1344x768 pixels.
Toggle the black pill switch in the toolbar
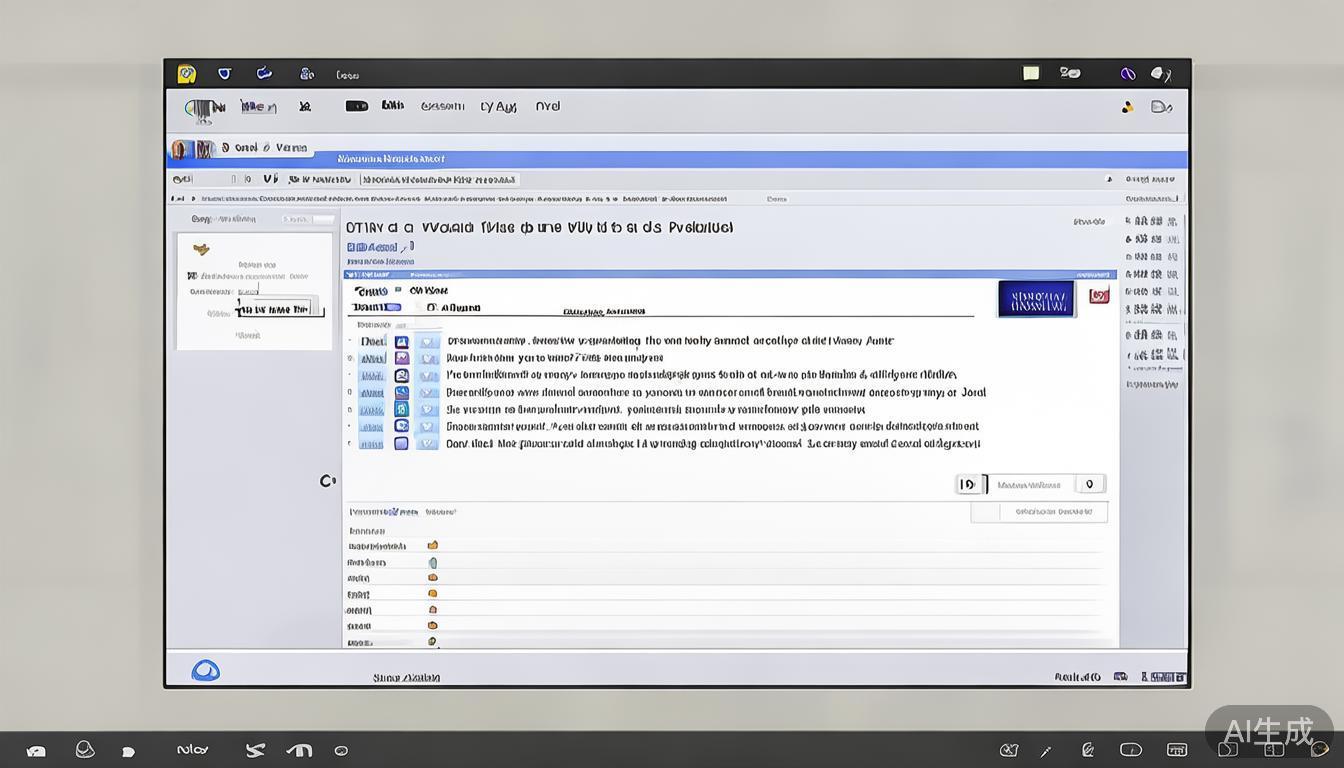tap(356, 106)
